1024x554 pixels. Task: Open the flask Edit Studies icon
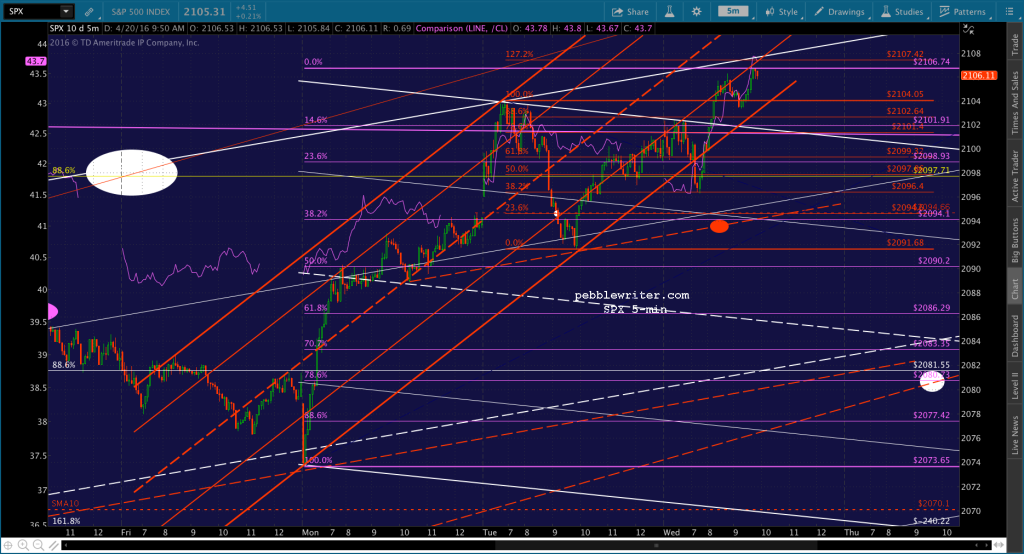coord(669,12)
